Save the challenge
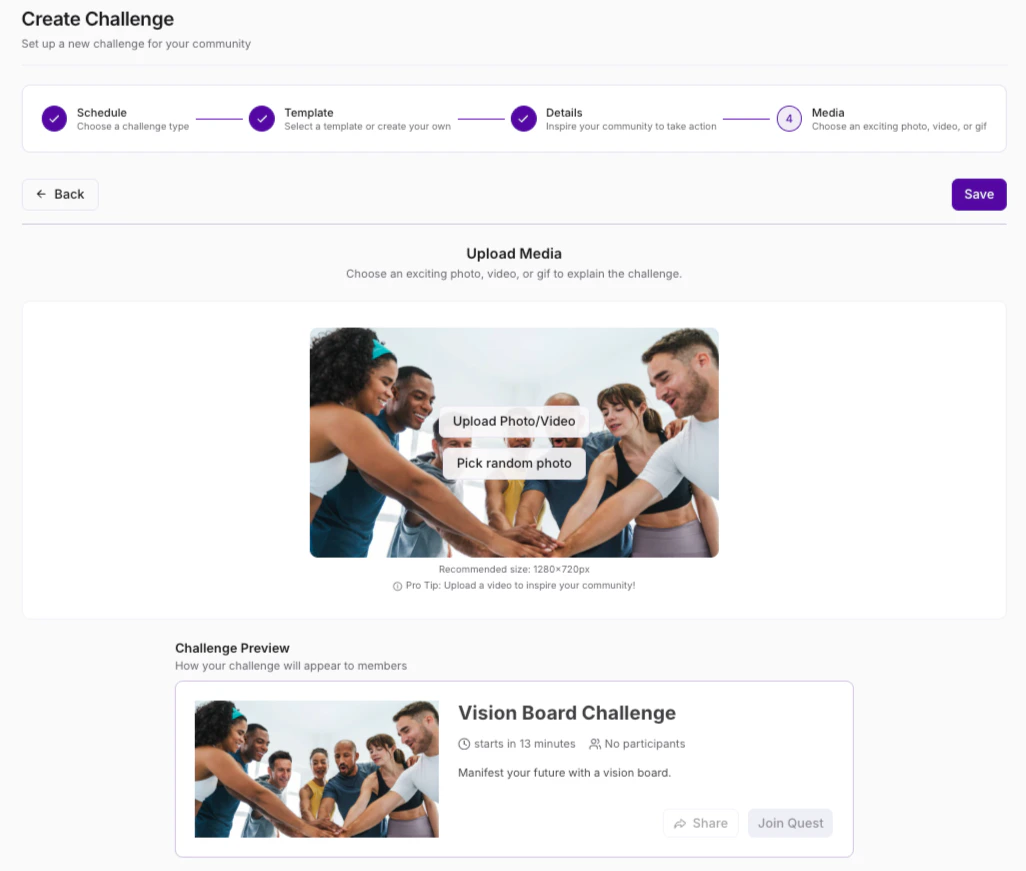The width and height of the screenshot is (1026, 871). click(979, 194)
